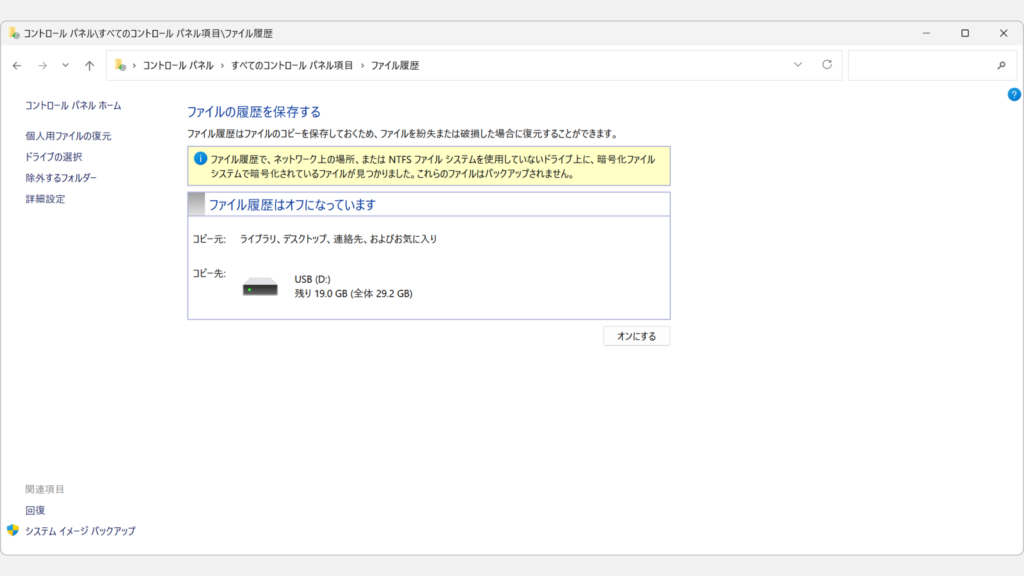Image resolution: width=1024 pixels, height=576 pixels.
Task: Expand the chevron after コントロール パネル breadcrumb
Action: click(223, 65)
